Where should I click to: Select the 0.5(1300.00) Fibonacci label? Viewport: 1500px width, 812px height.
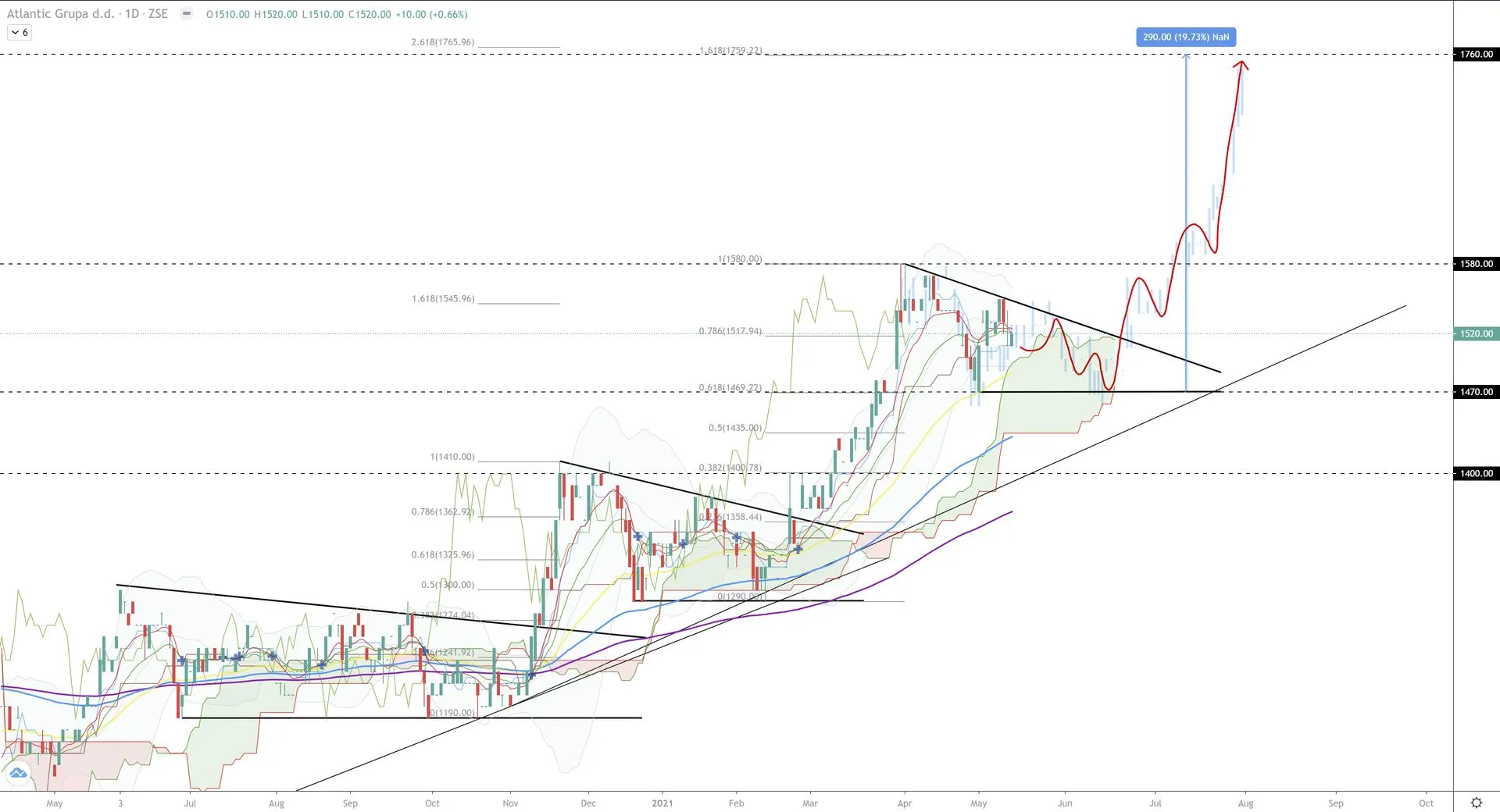tap(448, 585)
